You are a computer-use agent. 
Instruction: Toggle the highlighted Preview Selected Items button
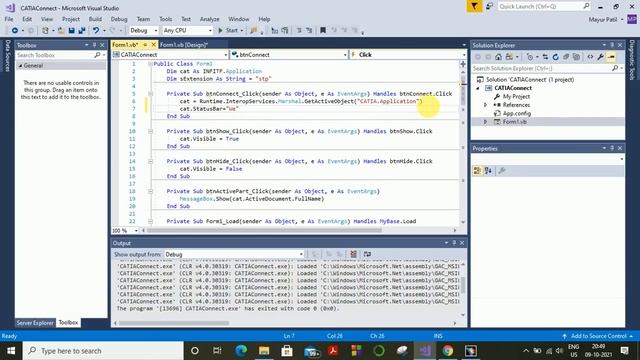(611, 57)
